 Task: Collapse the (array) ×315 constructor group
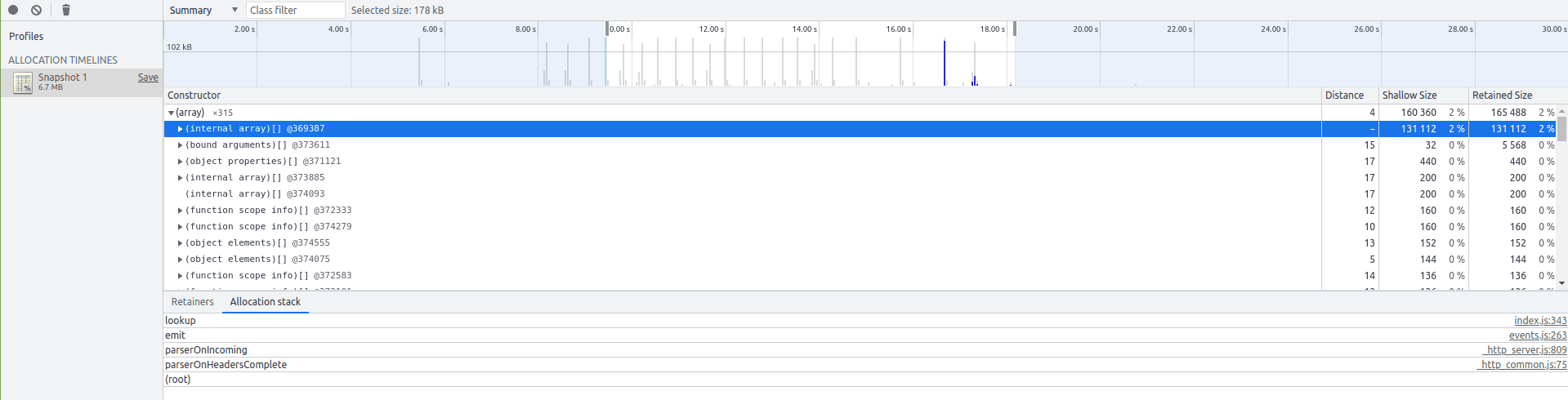pyautogui.click(x=171, y=113)
